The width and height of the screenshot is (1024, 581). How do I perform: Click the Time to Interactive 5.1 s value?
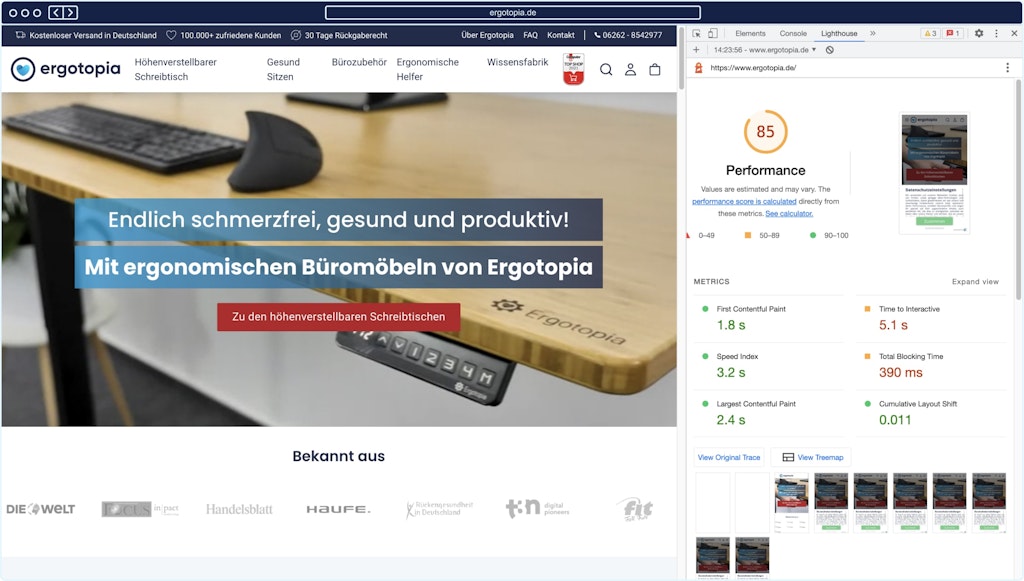point(893,325)
